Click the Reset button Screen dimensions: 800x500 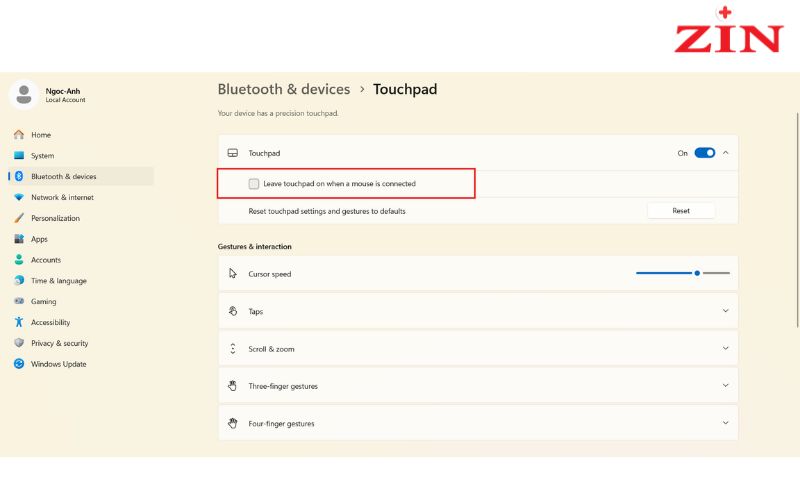tap(681, 211)
